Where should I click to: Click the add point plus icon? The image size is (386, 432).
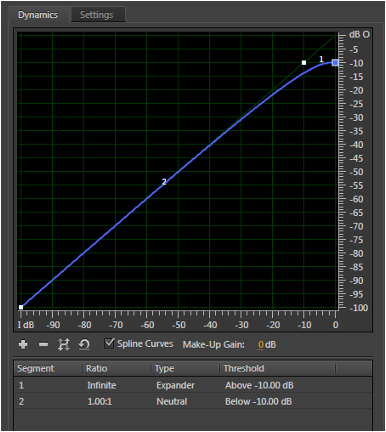pyautogui.click(x=23, y=344)
